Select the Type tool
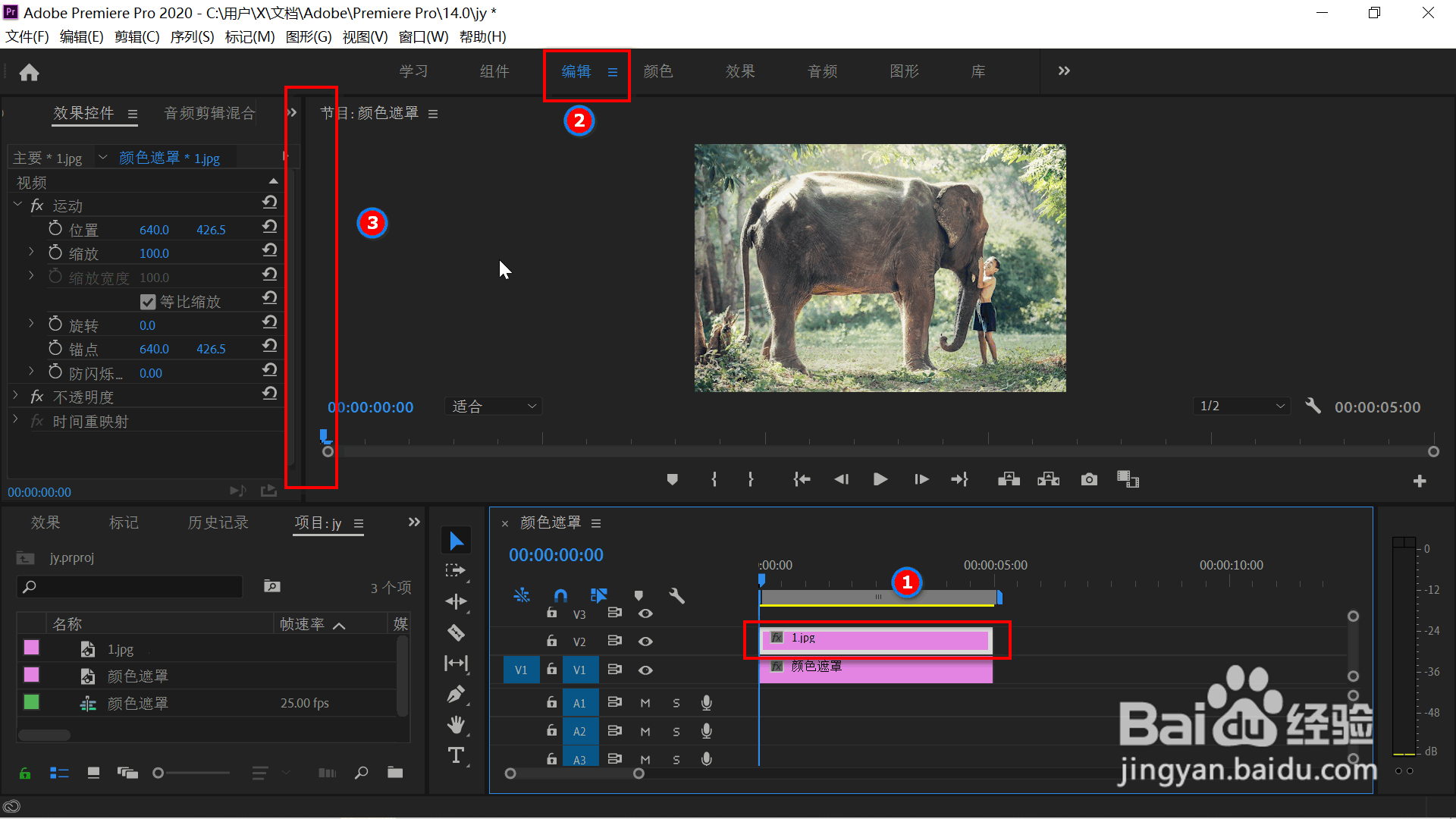Viewport: 1456px width, 819px height. click(x=456, y=756)
